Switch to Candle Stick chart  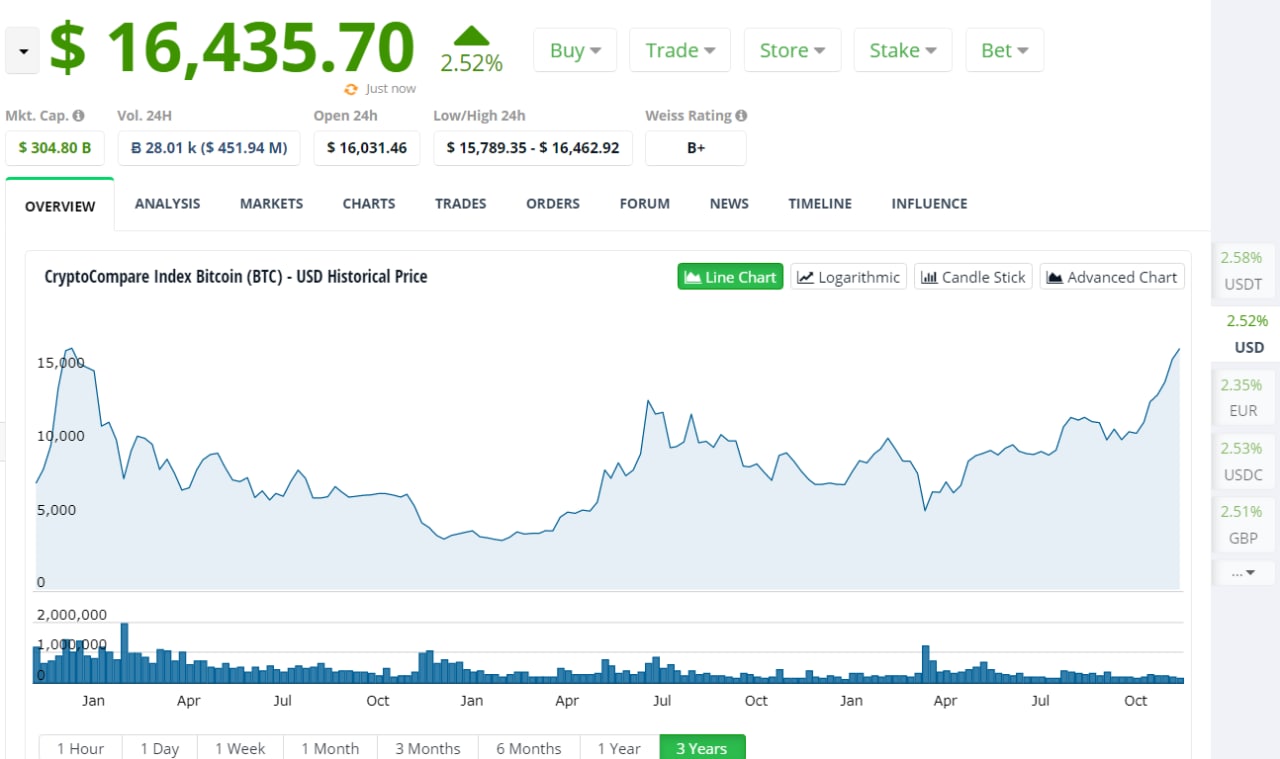point(973,277)
